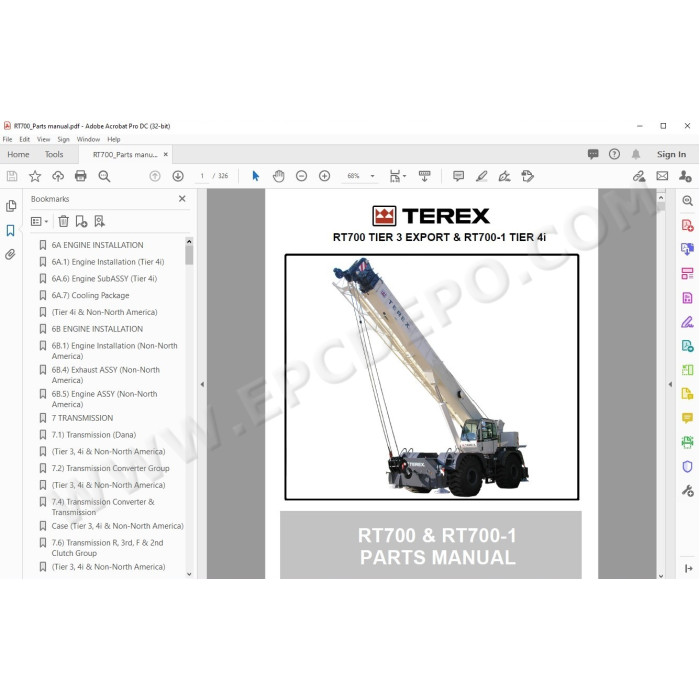
Task: Close the Bookmarks panel
Action: [x=182, y=199]
